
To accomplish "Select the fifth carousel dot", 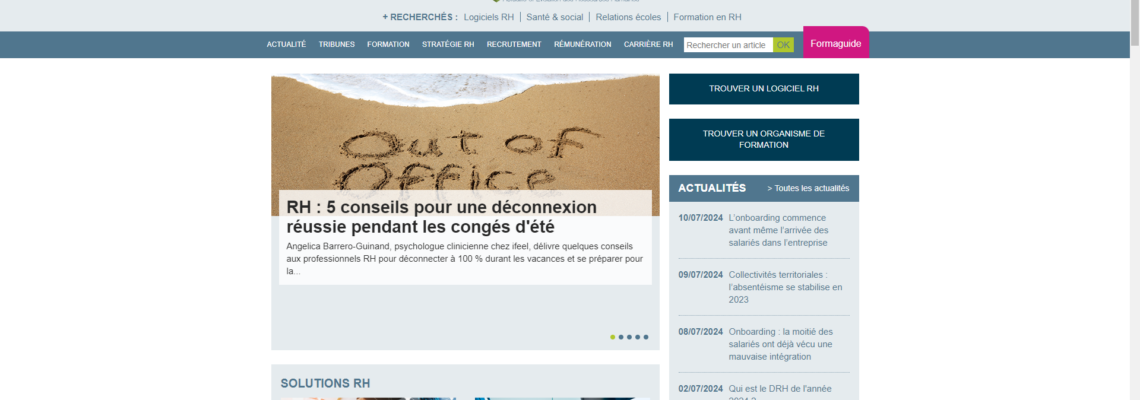I will tap(646, 337).
